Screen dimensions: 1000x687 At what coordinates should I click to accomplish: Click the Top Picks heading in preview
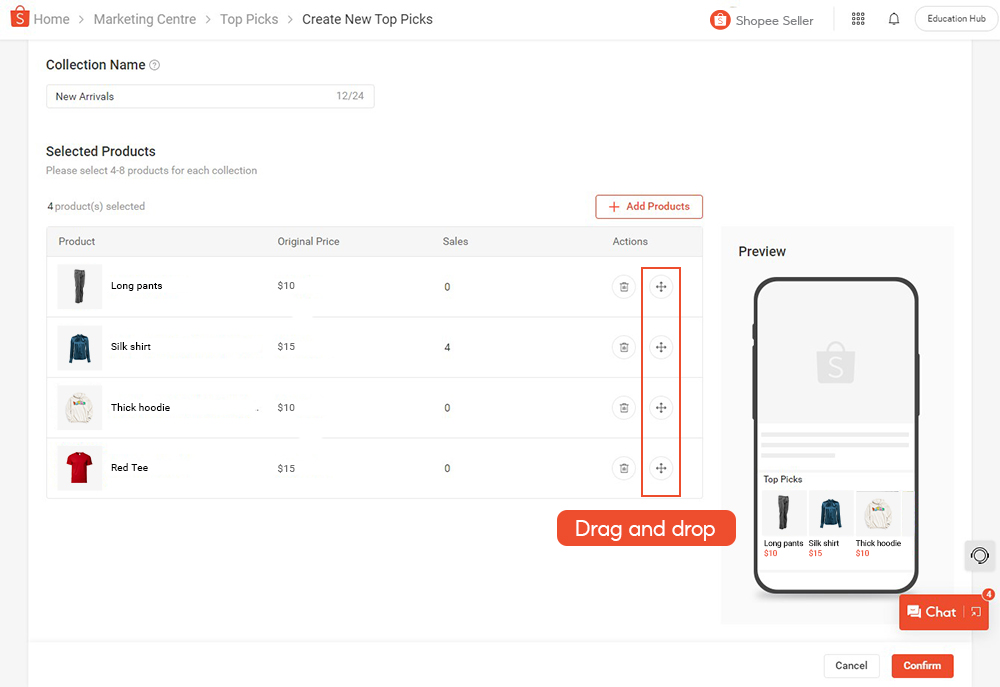[x=783, y=479]
